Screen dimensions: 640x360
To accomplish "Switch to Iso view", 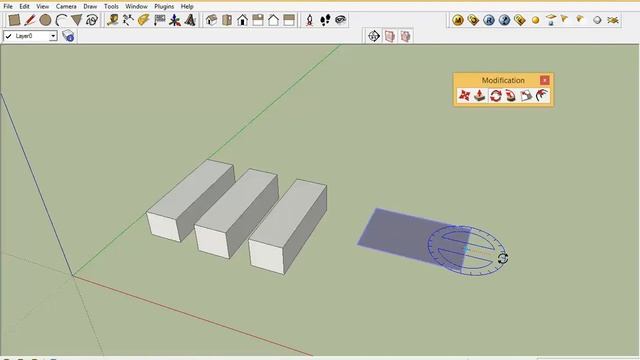I will pyautogui.click(x=211, y=20).
